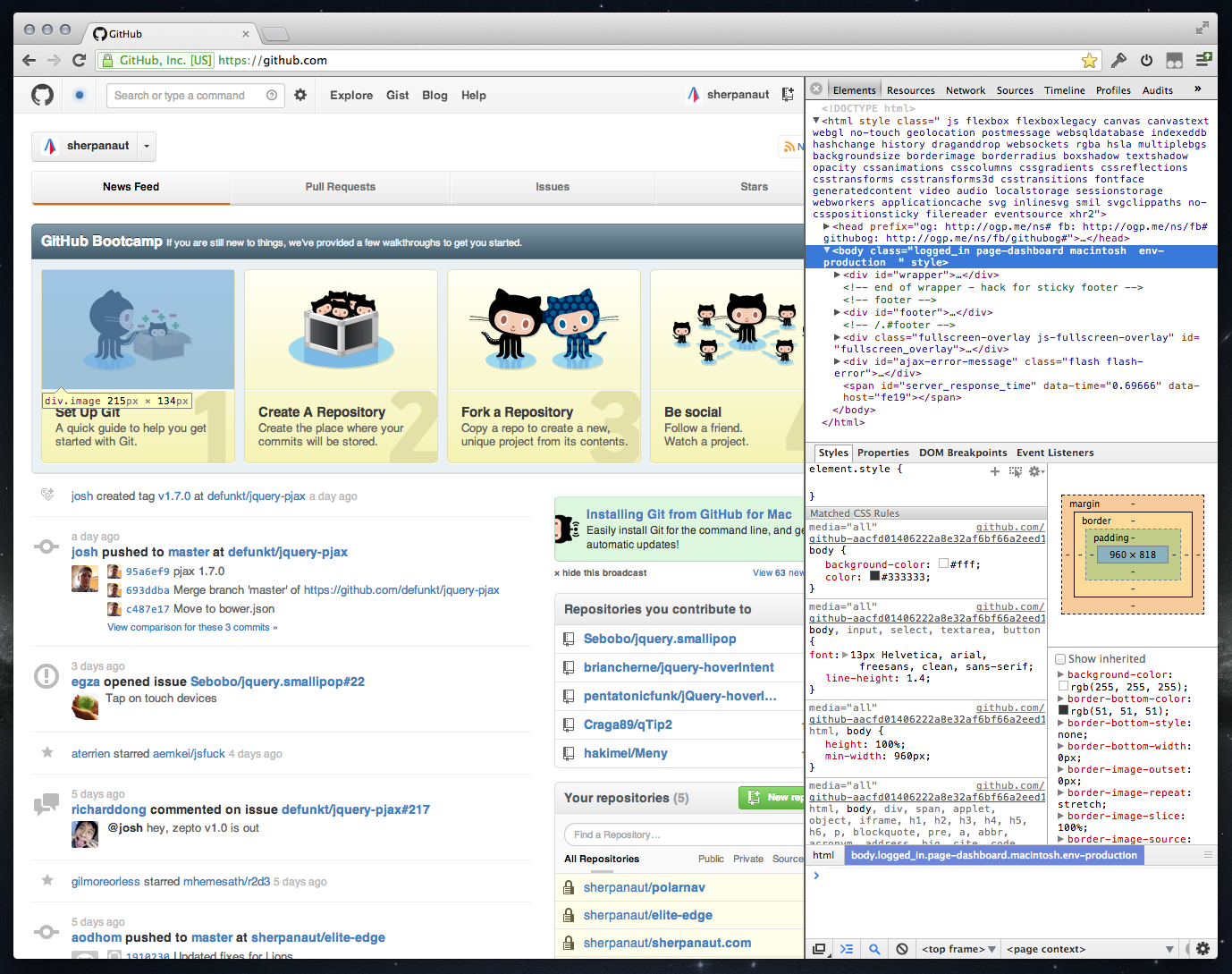Click the dock DevTools to window icon
Viewport: 1232px width, 974px height.
[x=819, y=949]
